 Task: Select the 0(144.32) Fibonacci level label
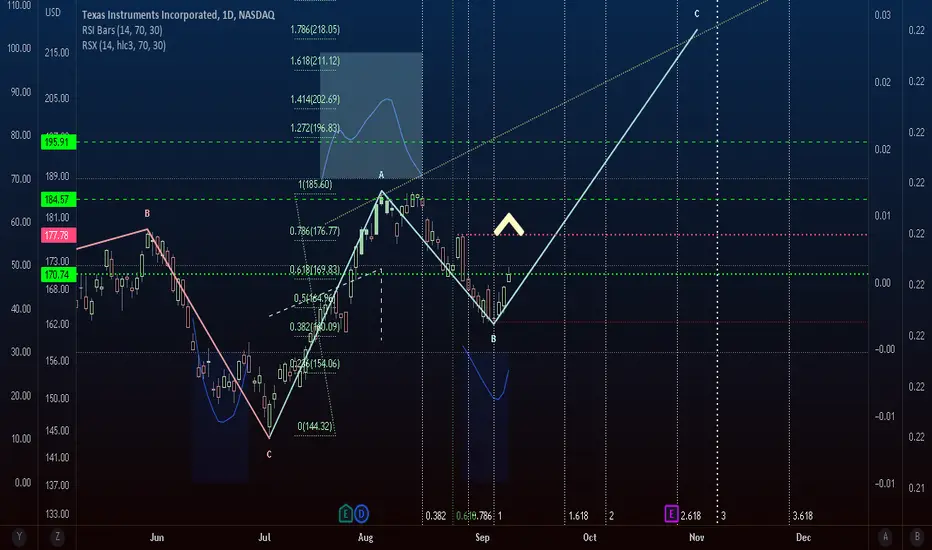tap(315, 426)
